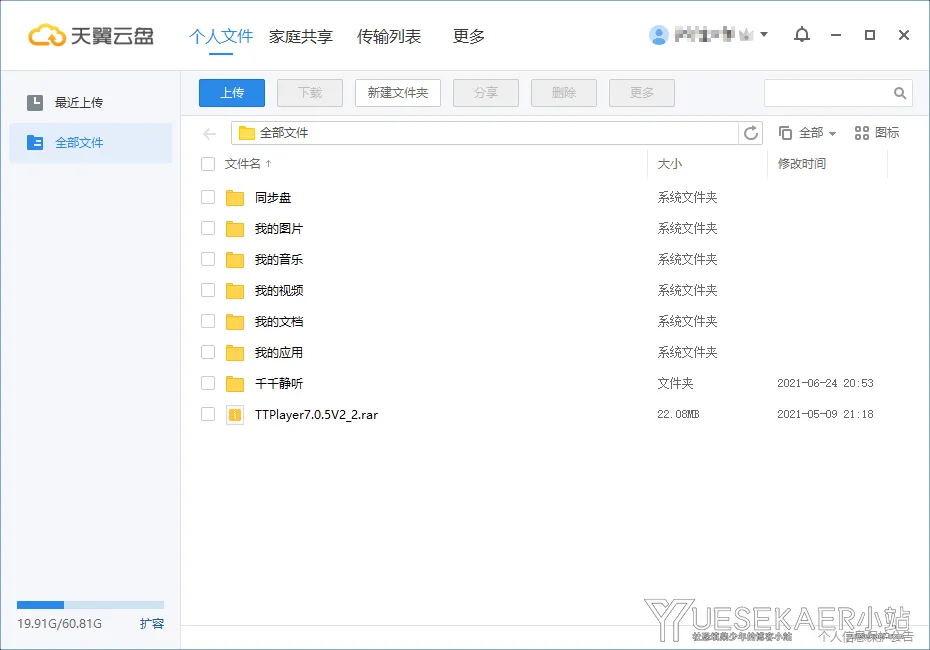930x650 pixels.
Task: Switch to 图标 grid view
Action: point(877,133)
